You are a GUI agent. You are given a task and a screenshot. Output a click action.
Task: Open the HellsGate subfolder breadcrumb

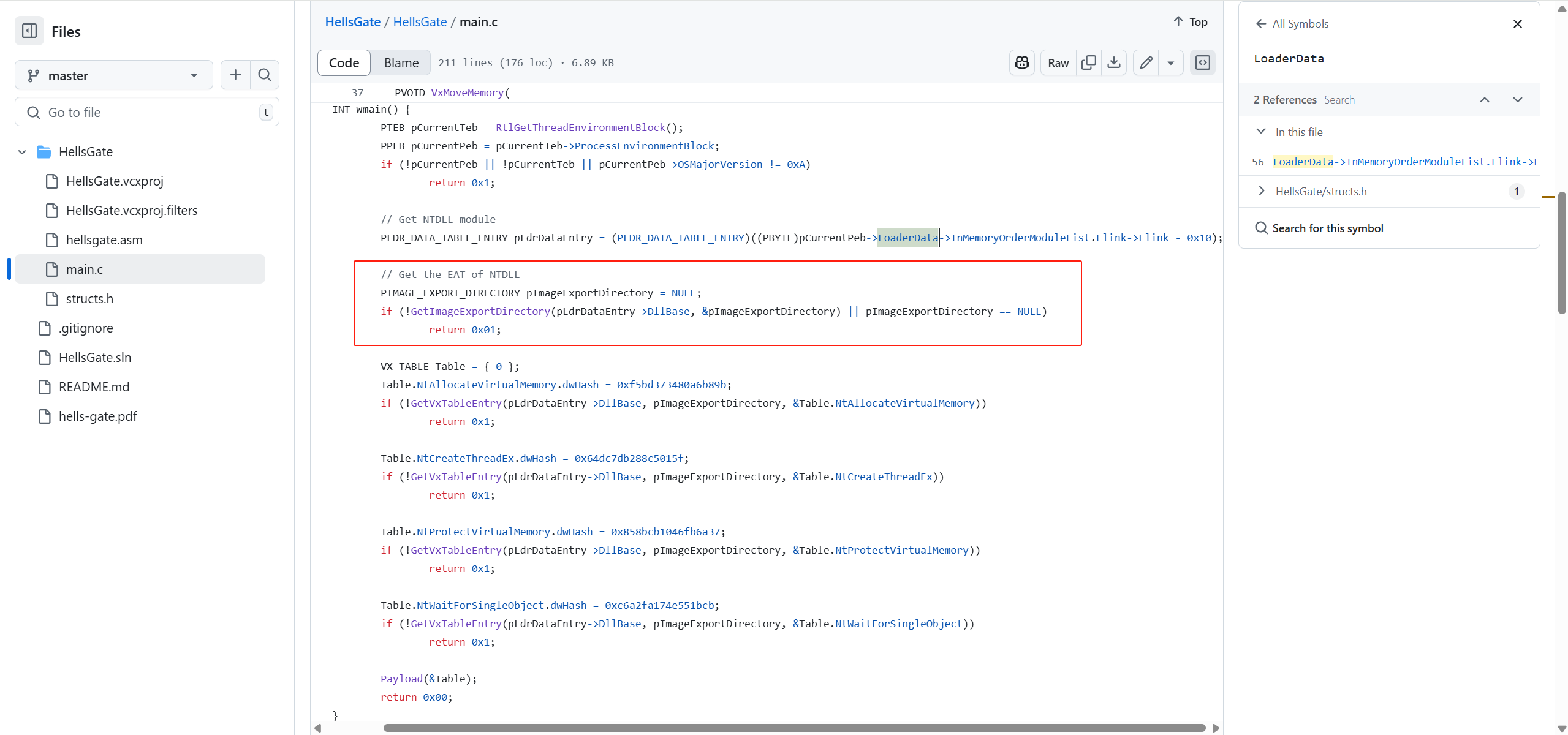420,22
